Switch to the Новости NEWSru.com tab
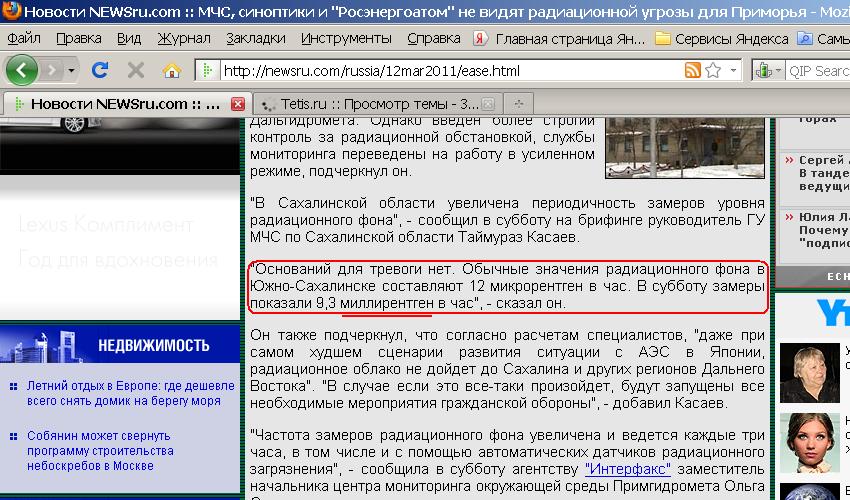850x500 pixels. 125,104
